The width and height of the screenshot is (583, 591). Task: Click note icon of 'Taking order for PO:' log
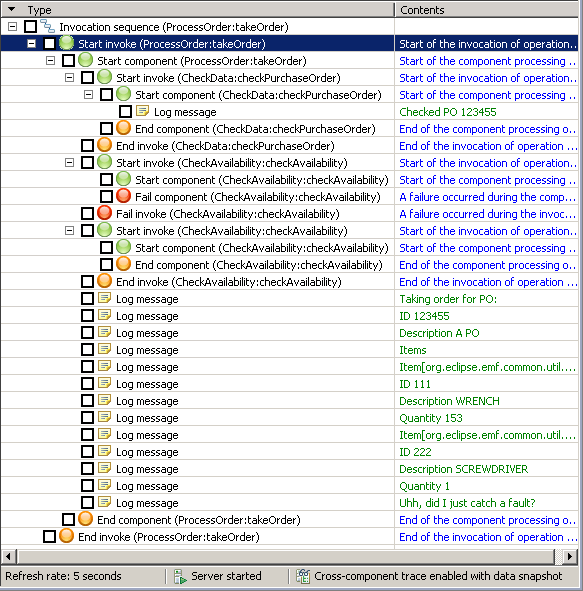point(104,298)
